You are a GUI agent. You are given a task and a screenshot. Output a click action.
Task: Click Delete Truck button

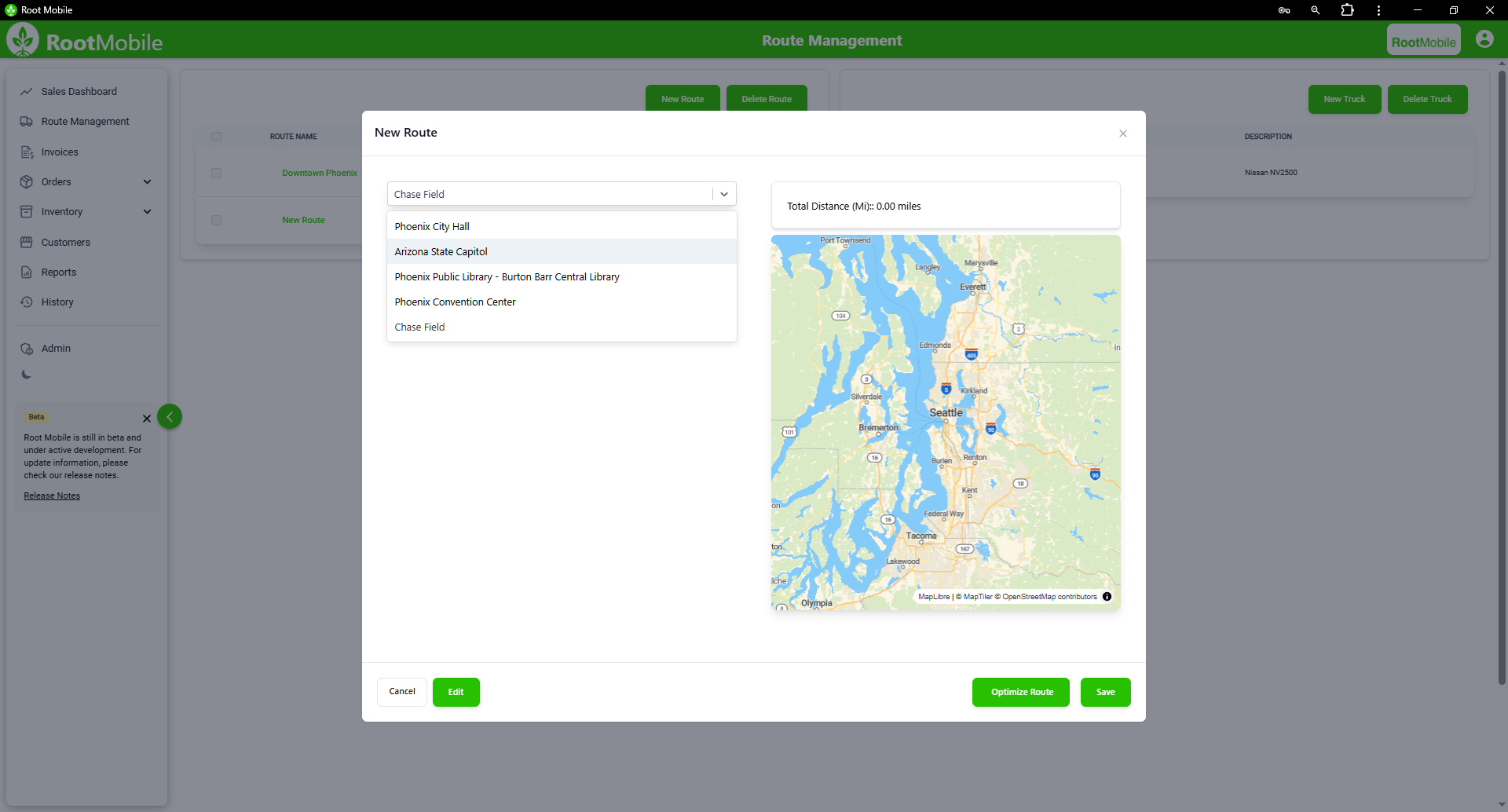(x=1428, y=99)
